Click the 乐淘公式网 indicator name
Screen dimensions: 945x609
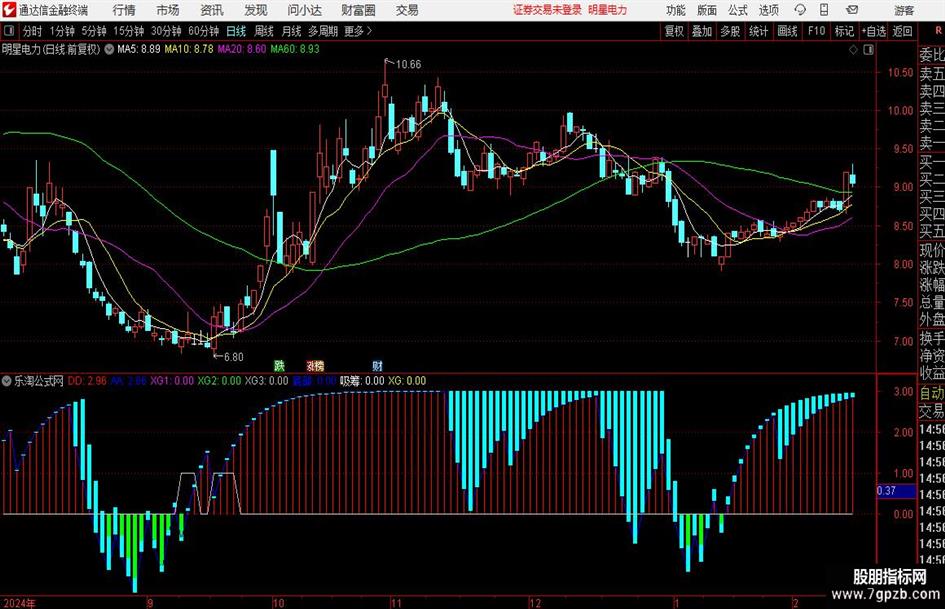coord(39,381)
